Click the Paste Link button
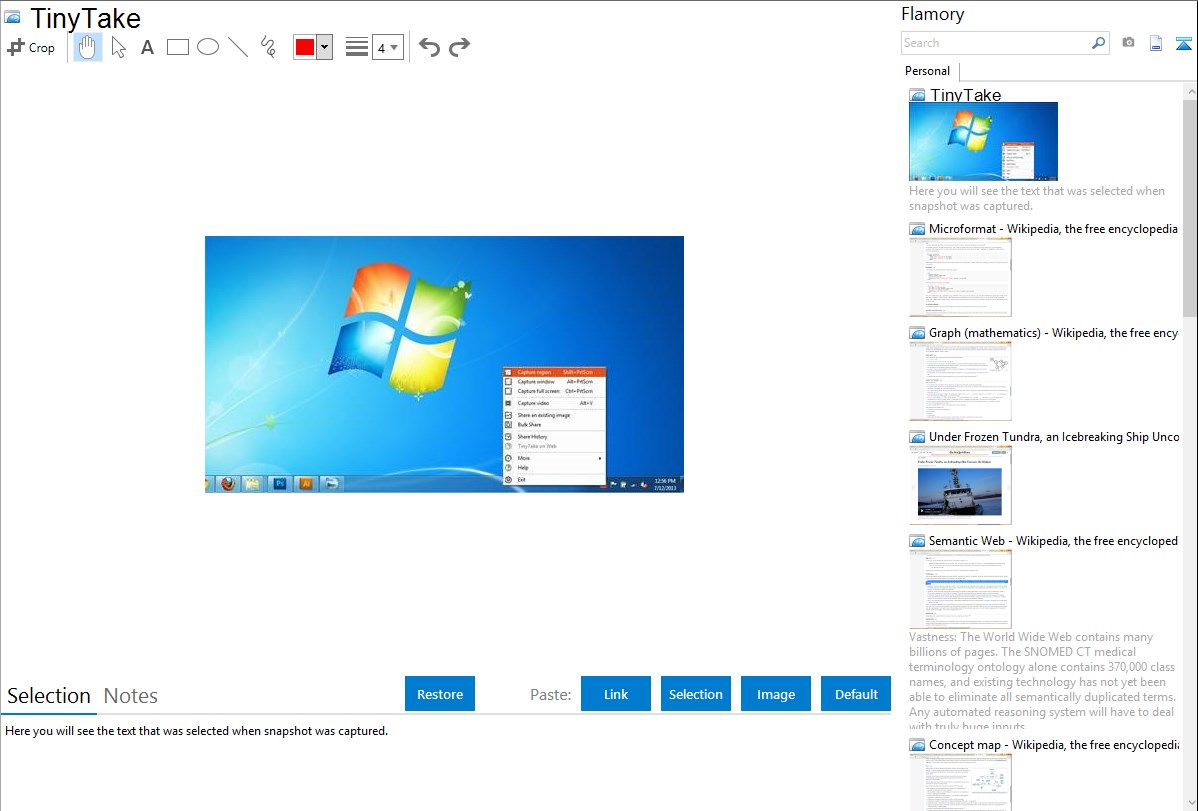 coord(616,694)
